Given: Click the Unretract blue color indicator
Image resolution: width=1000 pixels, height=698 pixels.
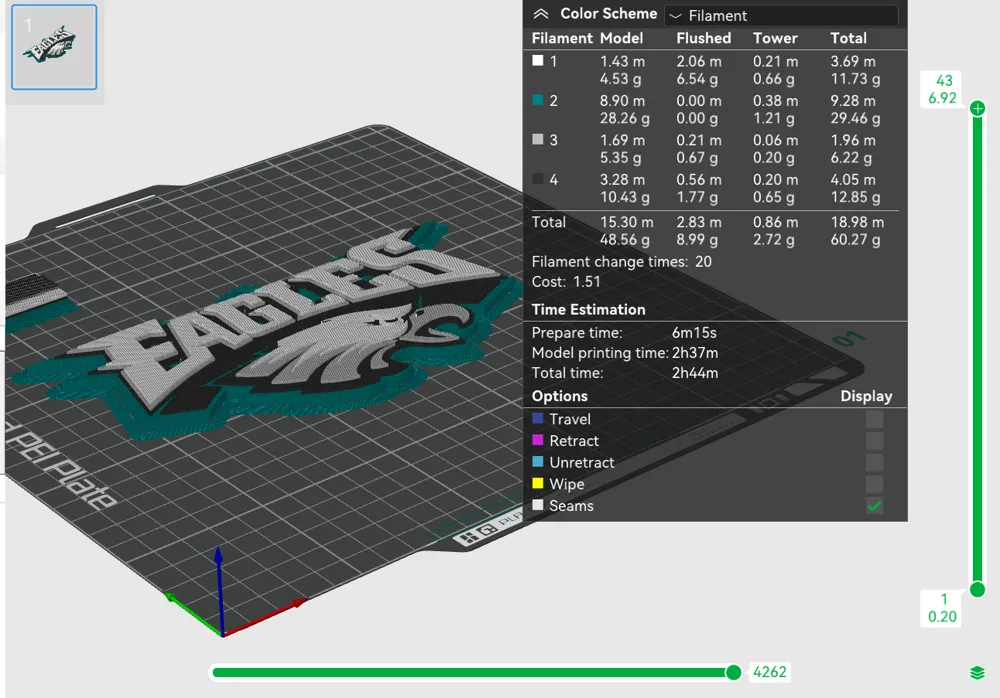Looking at the screenshot, I should pyautogui.click(x=537, y=462).
